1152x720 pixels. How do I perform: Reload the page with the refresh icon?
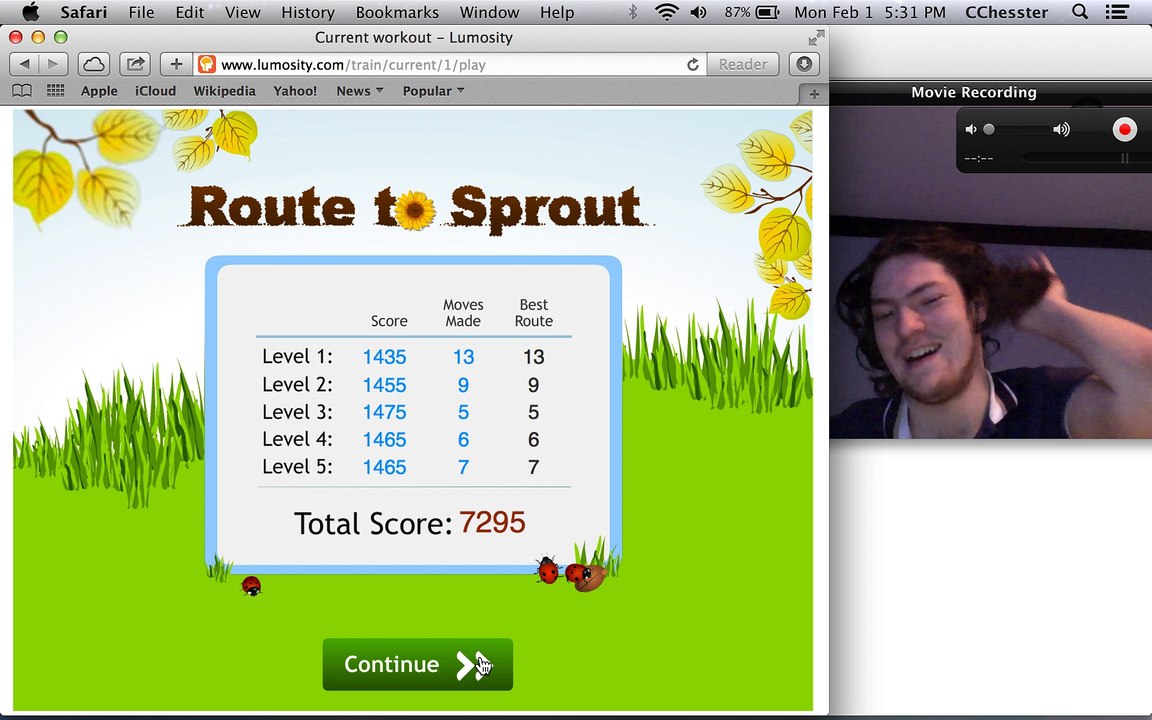pos(692,65)
